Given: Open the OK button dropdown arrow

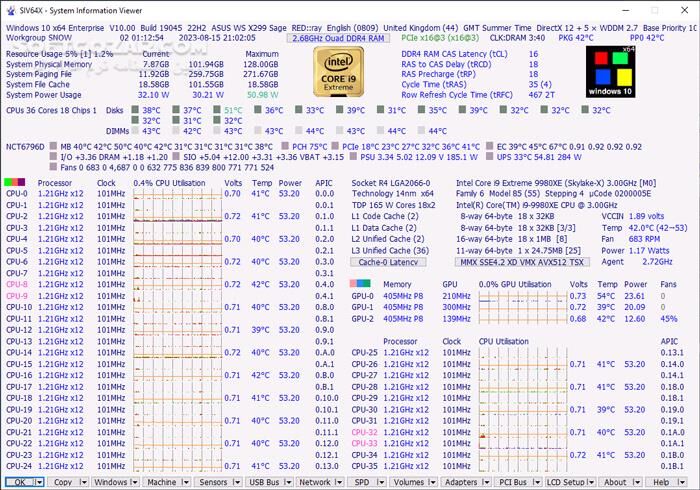Looking at the screenshot, I should tap(39, 482).
